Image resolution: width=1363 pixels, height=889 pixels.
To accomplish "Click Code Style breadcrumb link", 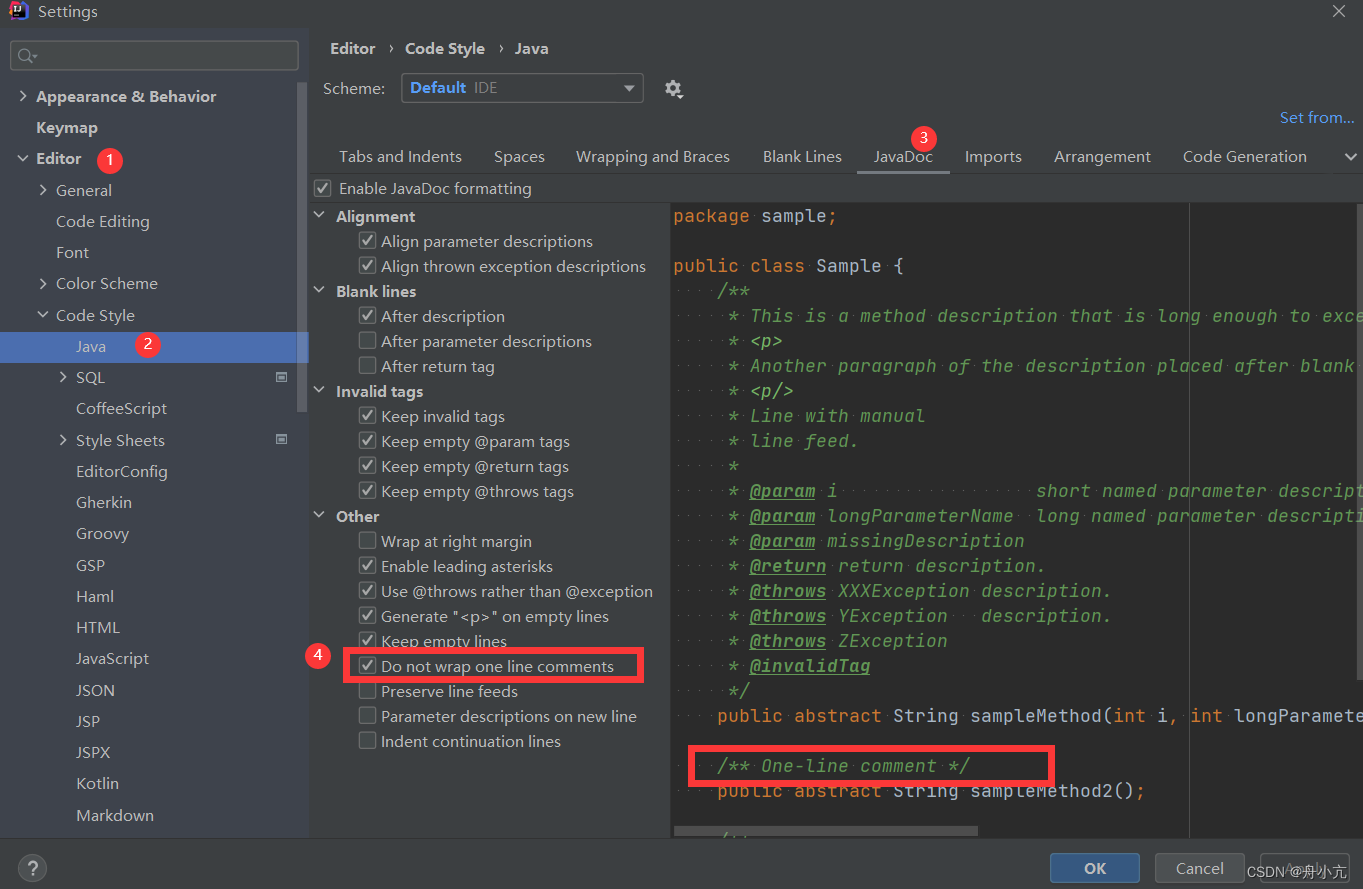I will pyautogui.click(x=445, y=48).
